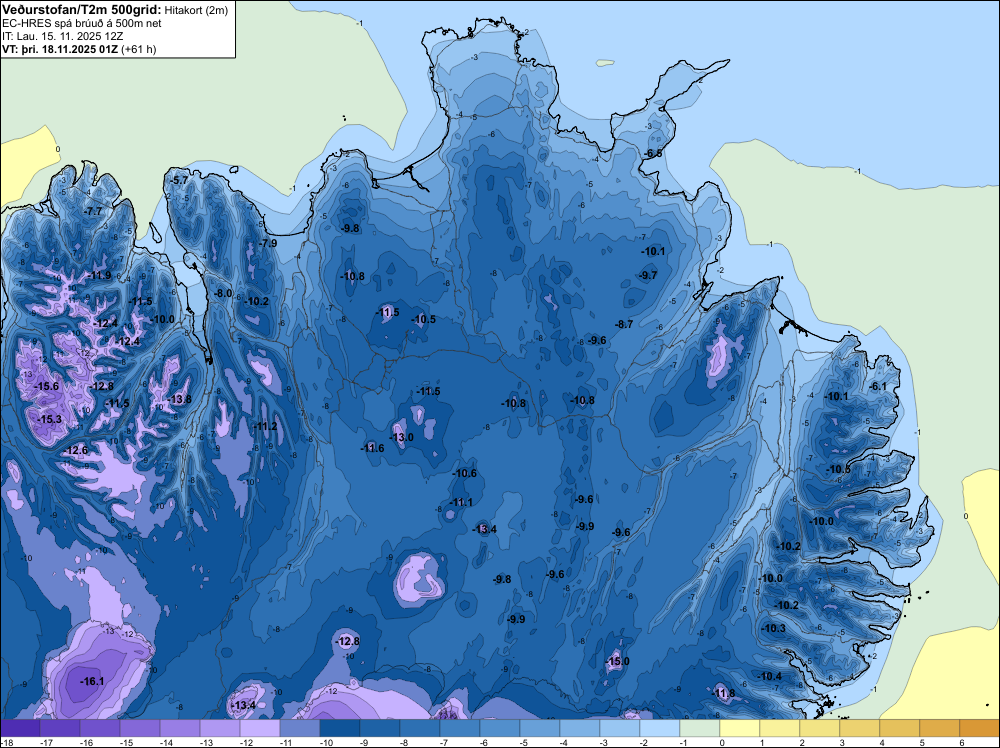The height and width of the screenshot is (748, 1000).
Task: Click the line 'EC-HRES spá brúuð á 500m net'
Action: (82, 24)
